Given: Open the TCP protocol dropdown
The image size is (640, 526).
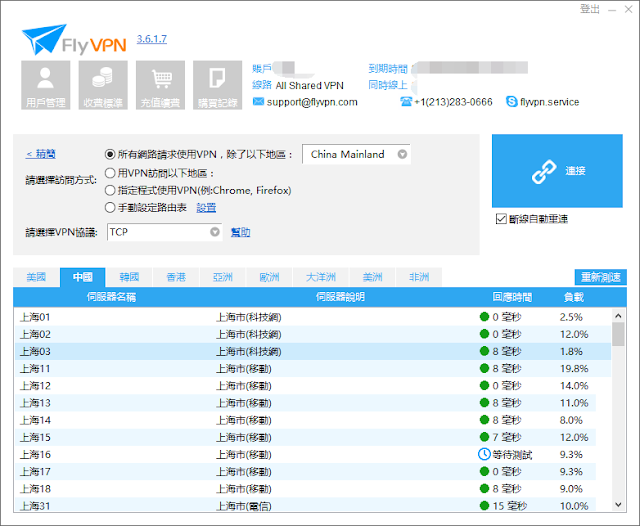Looking at the screenshot, I should [164, 232].
